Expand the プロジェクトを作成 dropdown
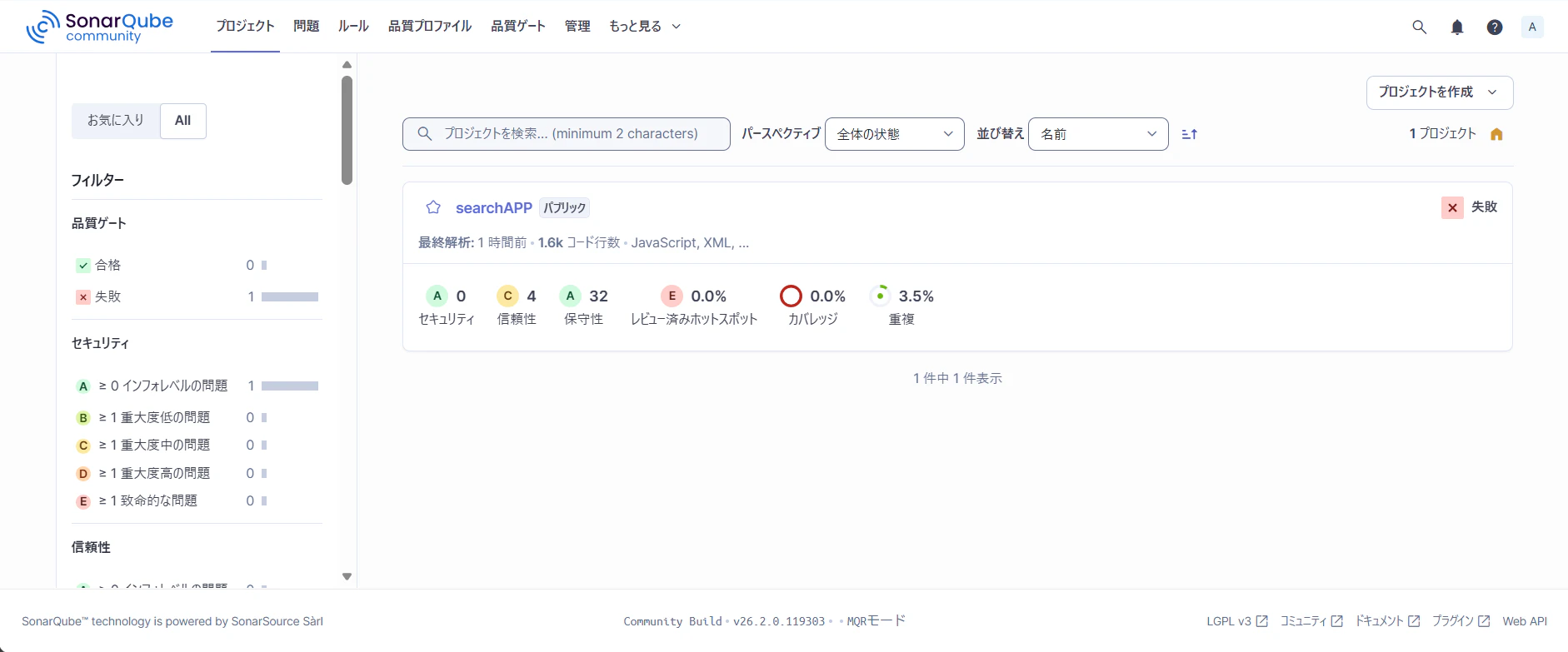Viewport: 1568px width, 652px height. click(1440, 92)
